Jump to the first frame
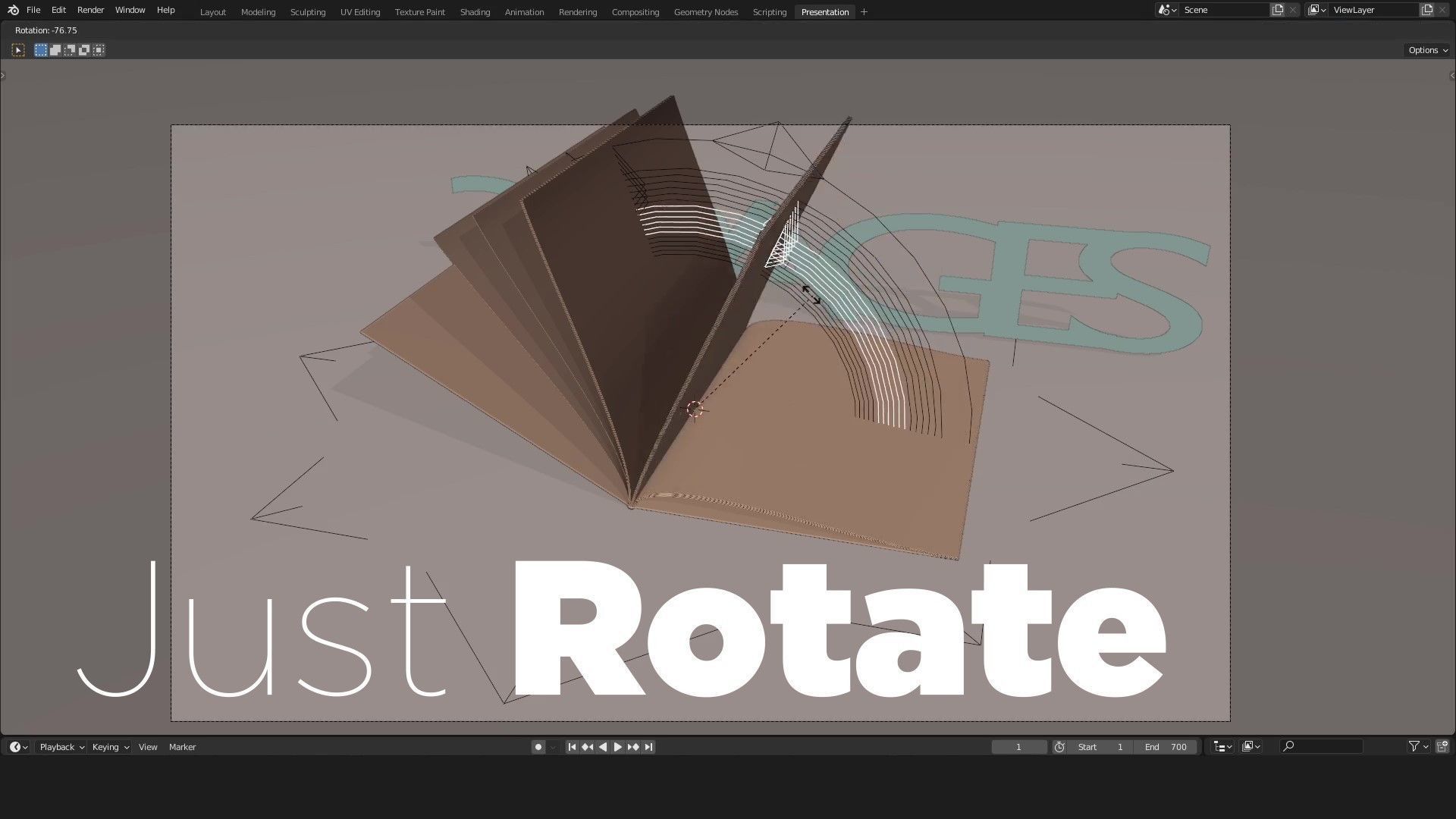 [x=572, y=747]
